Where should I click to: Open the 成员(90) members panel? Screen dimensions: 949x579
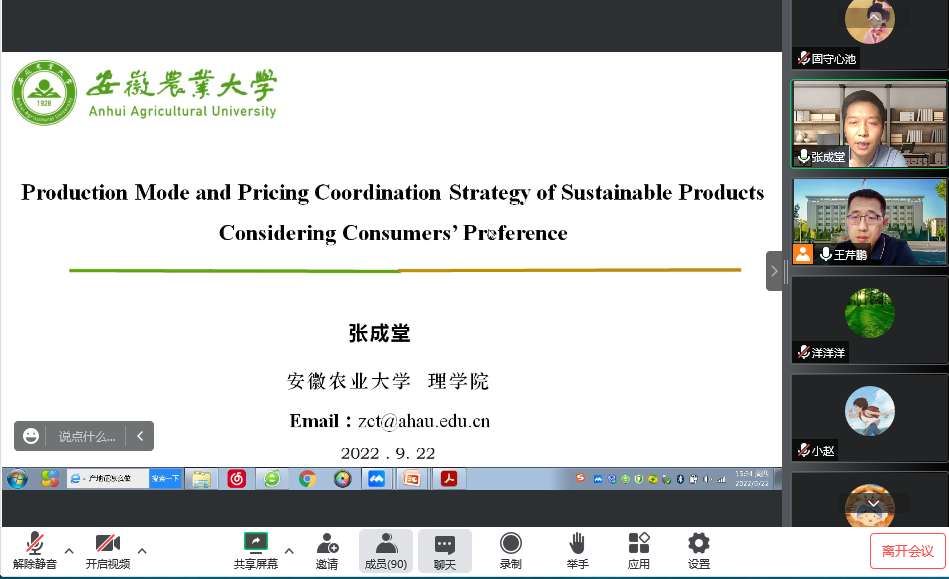click(x=385, y=550)
